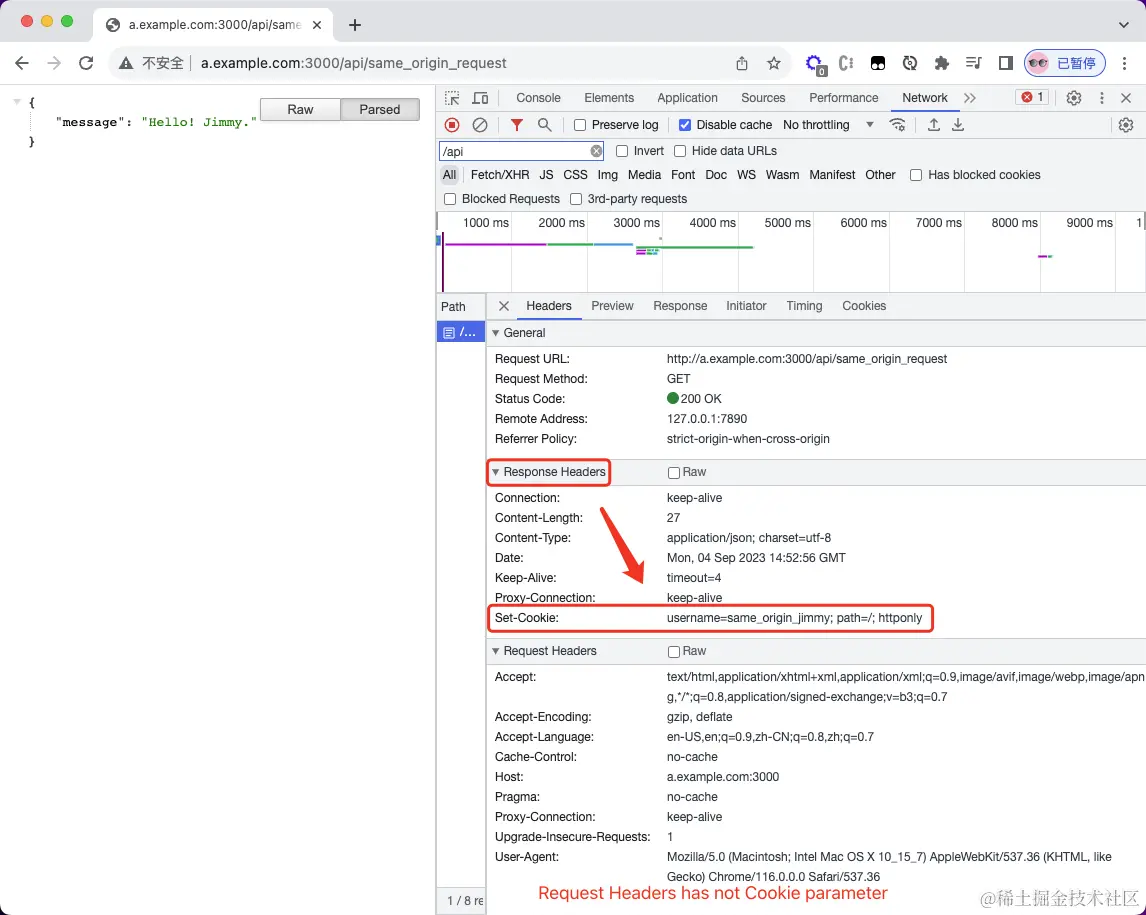Viewport: 1146px width, 915px height.
Task: Collapse the Response Headers section
Action: tap(496, 472)
